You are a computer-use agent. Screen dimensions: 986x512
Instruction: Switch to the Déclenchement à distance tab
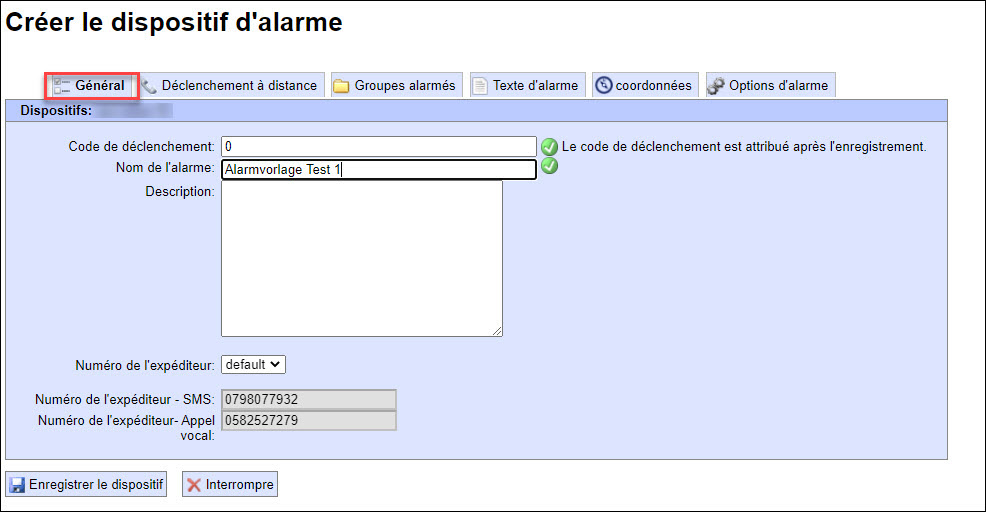pos(238,86)
